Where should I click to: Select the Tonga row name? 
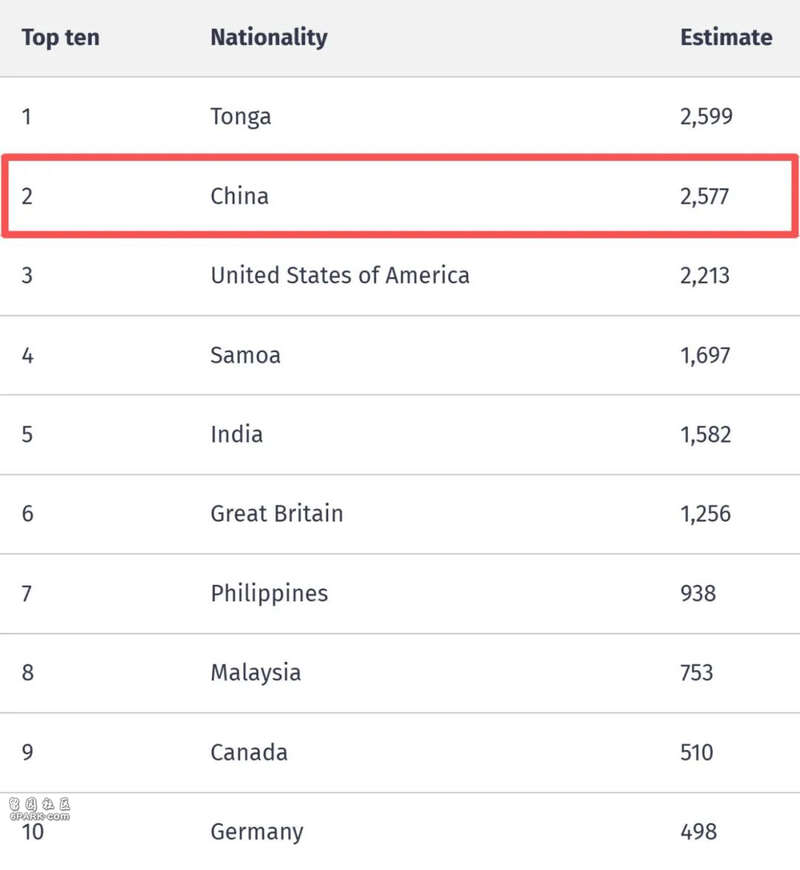[x=241, y=117]
